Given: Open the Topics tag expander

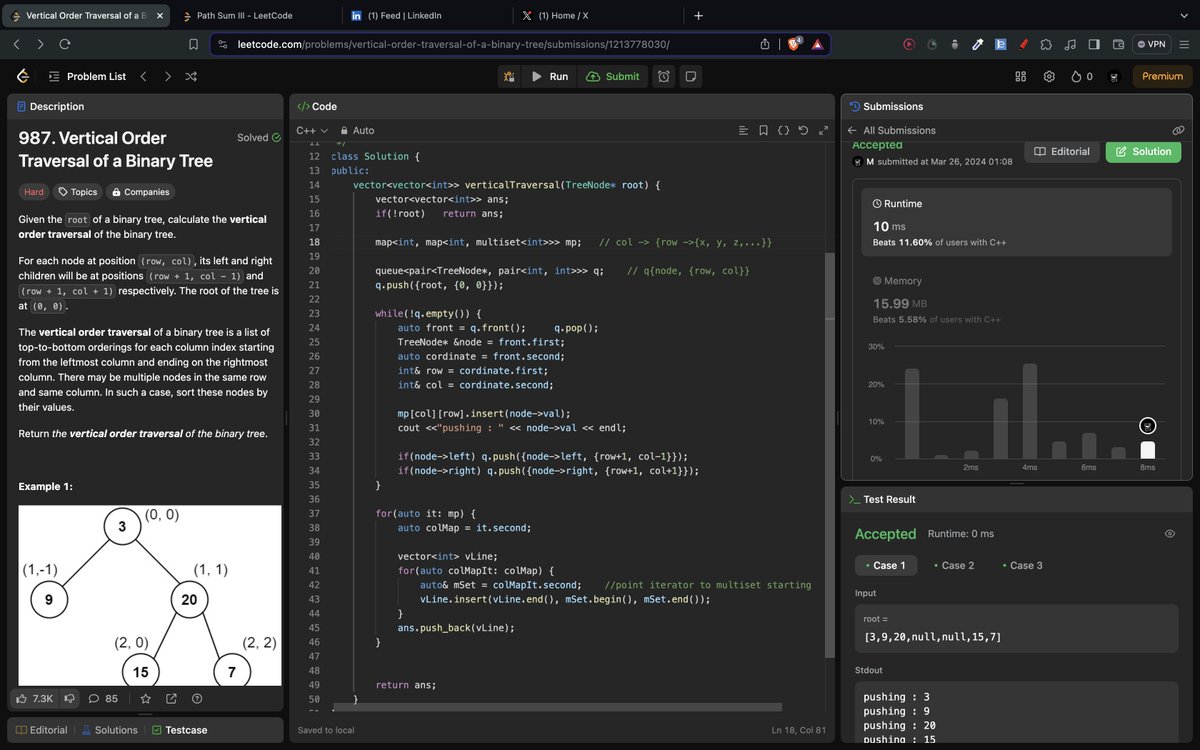Looking at the screenshot, I should pyautogui.click(x=77, y=192).
